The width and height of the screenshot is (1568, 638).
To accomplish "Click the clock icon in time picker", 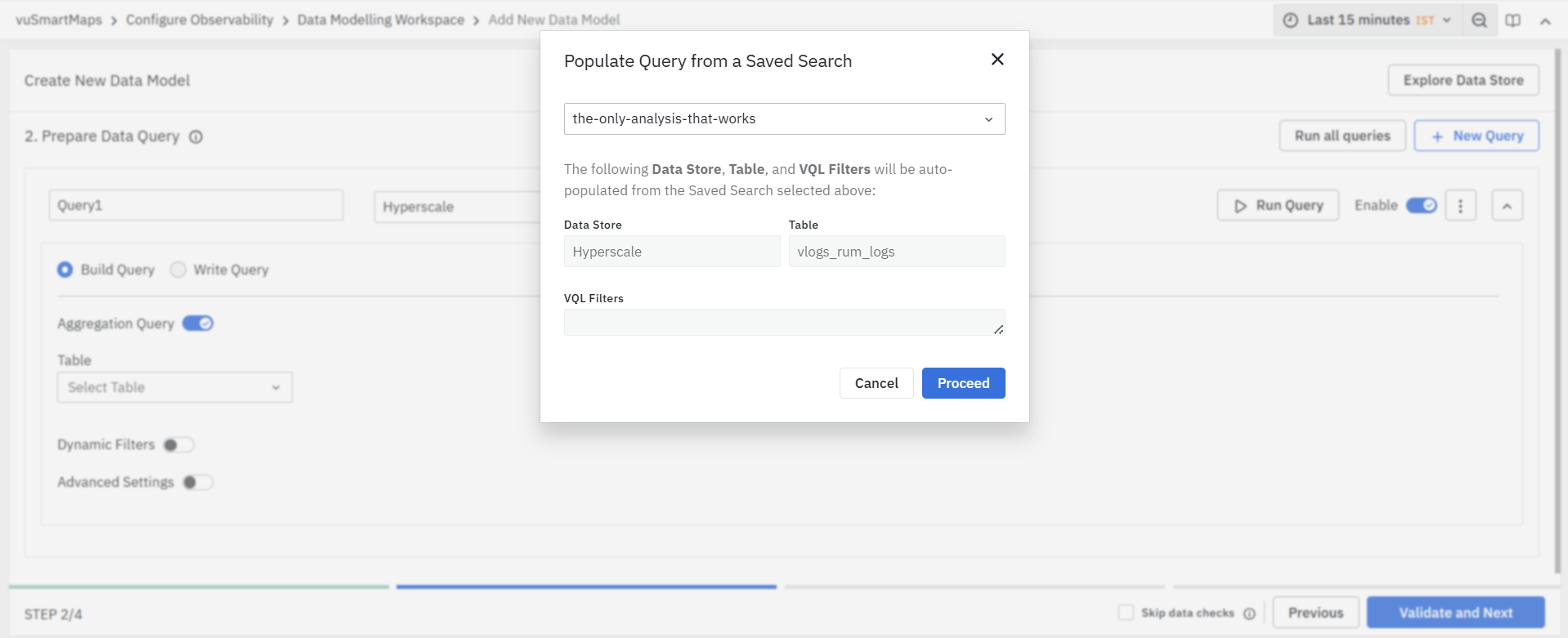I will pyautogui.click(x=1290, y=20).
